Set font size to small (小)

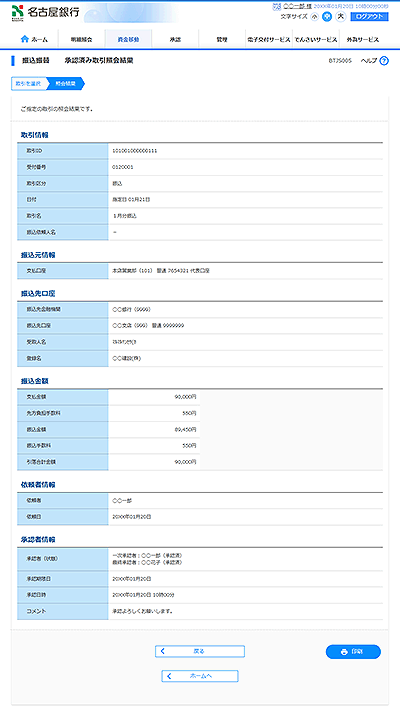(x=314, y=17)
